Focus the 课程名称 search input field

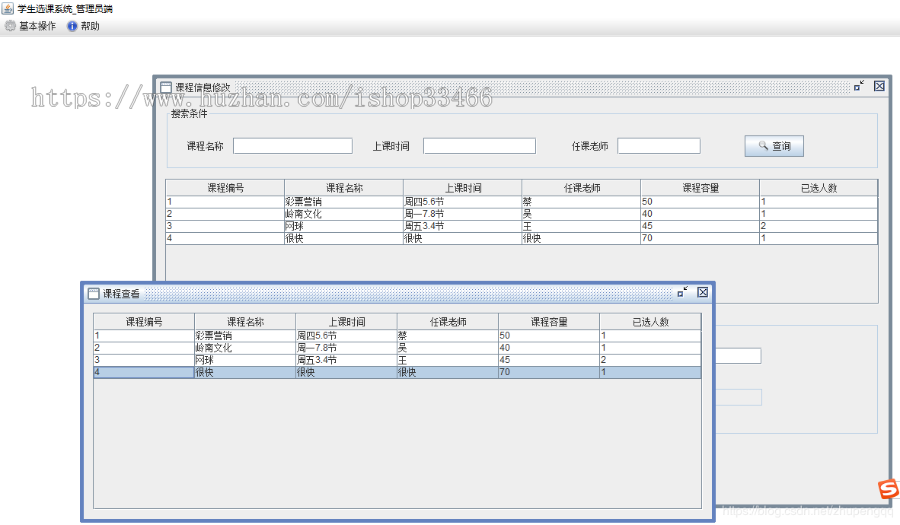(x=293, y=146)
